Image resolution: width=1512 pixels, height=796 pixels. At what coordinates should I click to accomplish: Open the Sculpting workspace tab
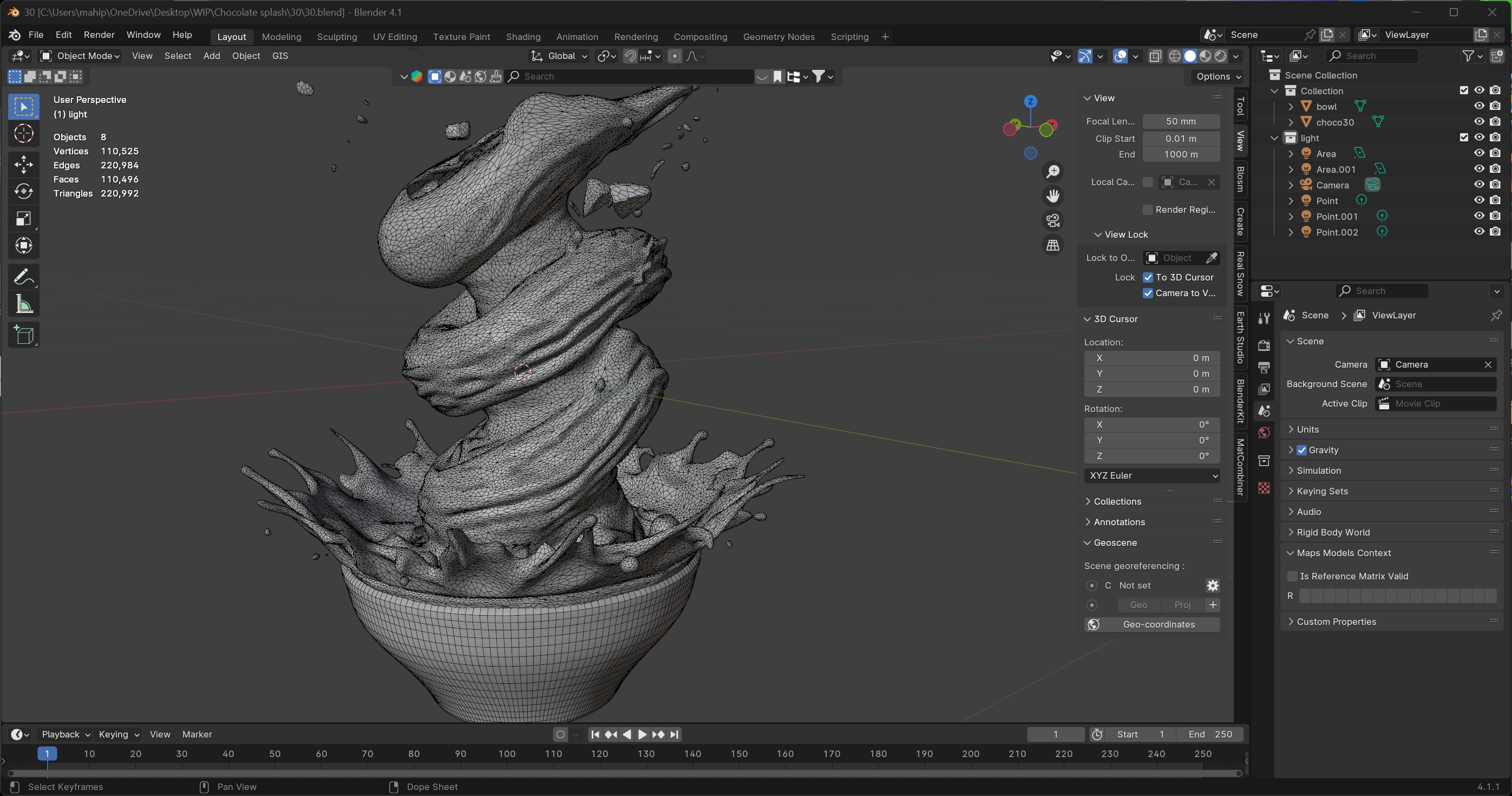[x=336, y=36]
